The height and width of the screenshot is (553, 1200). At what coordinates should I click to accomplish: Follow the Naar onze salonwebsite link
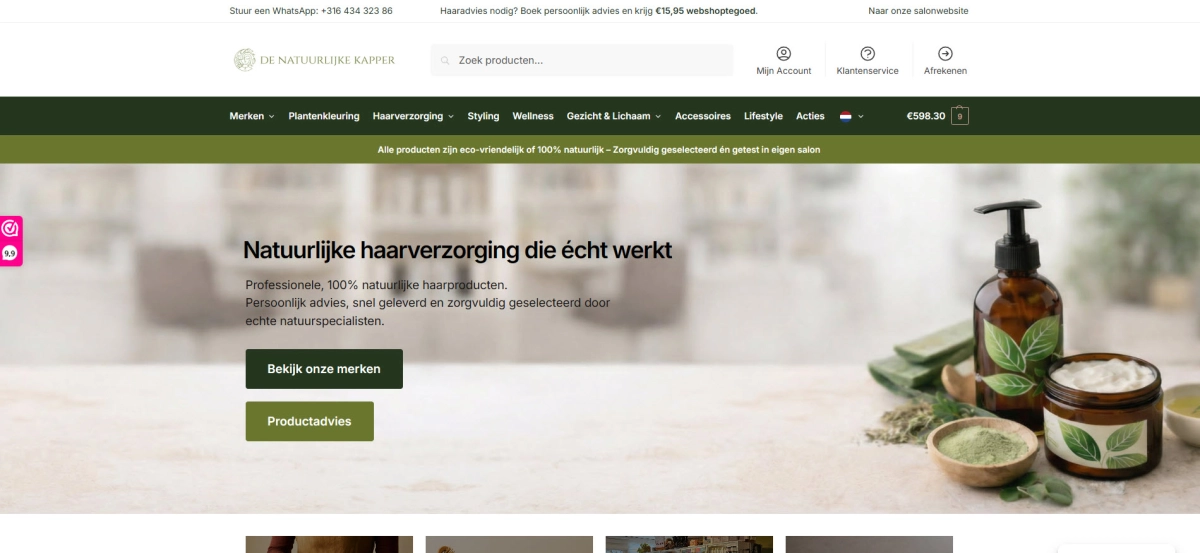918,11
